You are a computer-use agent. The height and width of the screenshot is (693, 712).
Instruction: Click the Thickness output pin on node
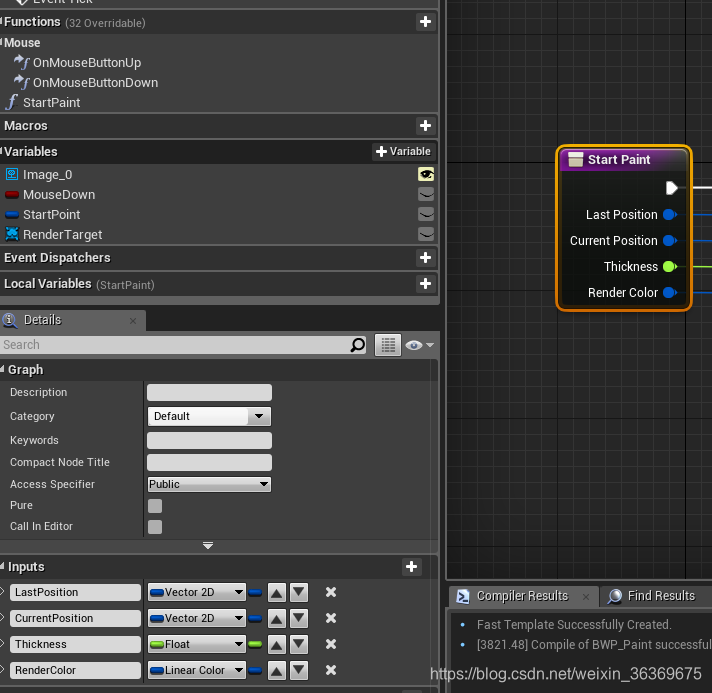[670, 267]
